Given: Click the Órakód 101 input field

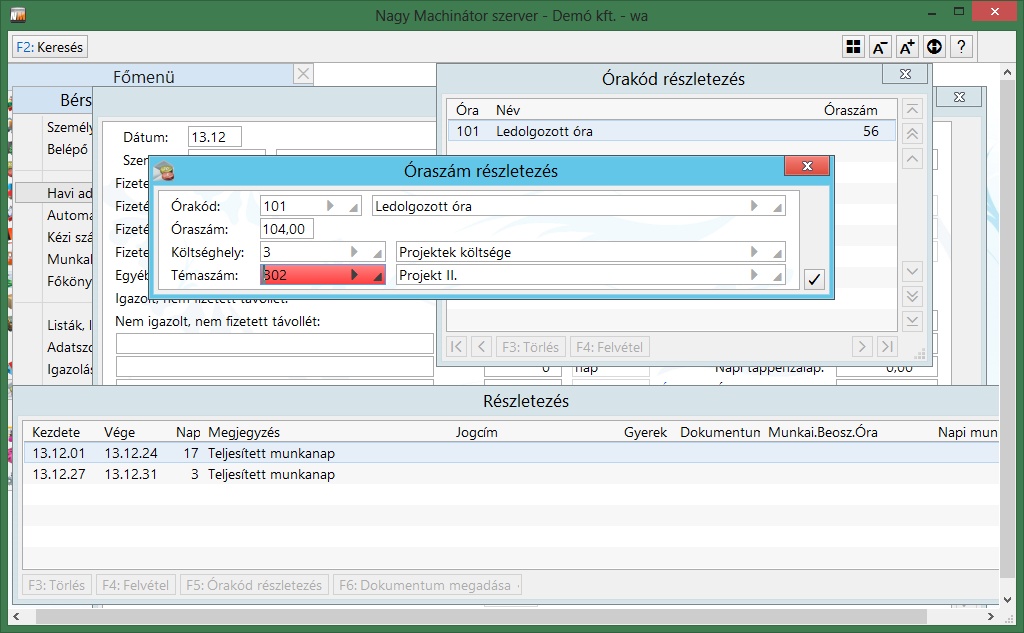Looking at the screenshot, I should tap(291, 206).
